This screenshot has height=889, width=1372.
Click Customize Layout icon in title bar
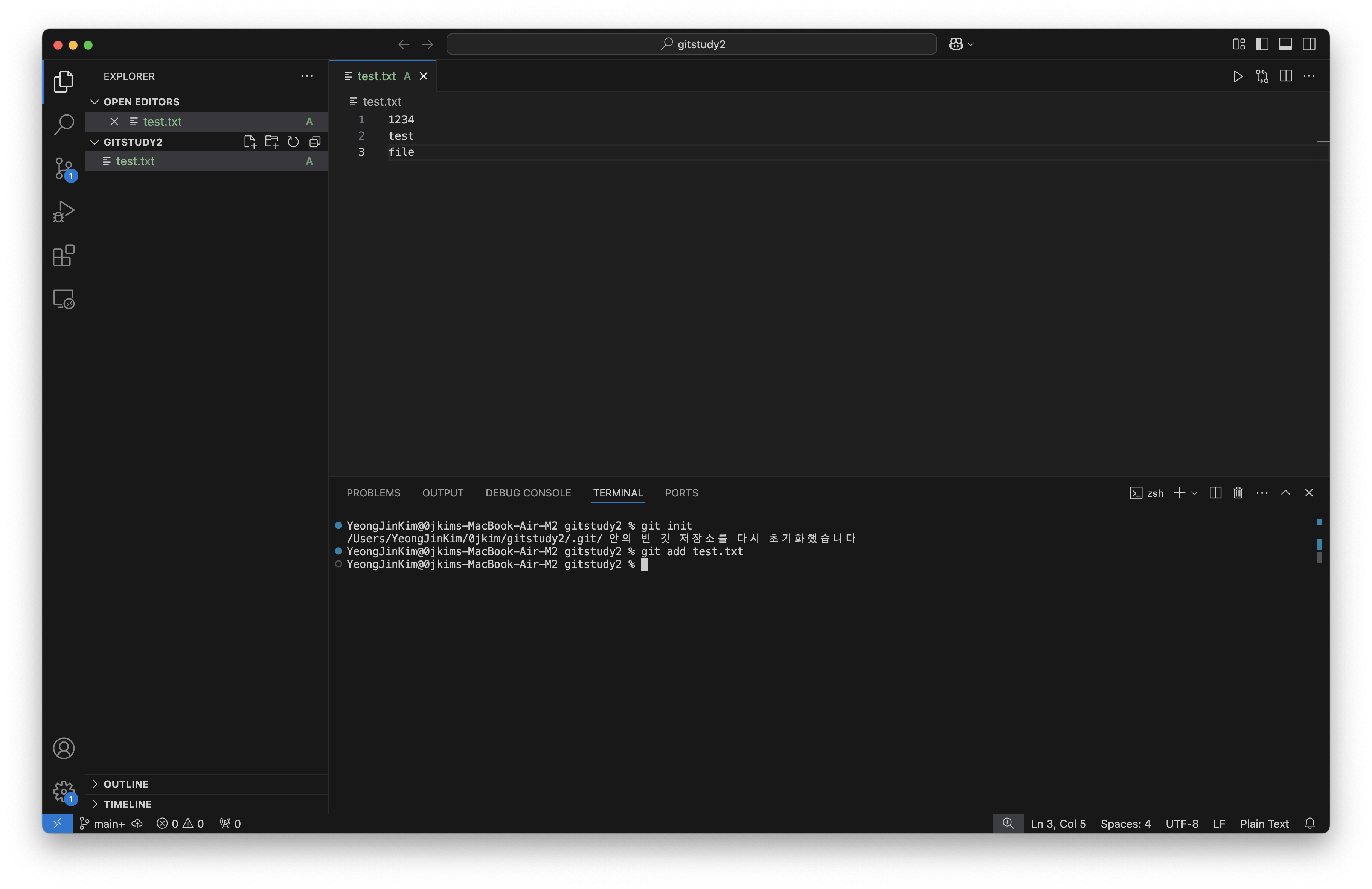click(1239, 44)
